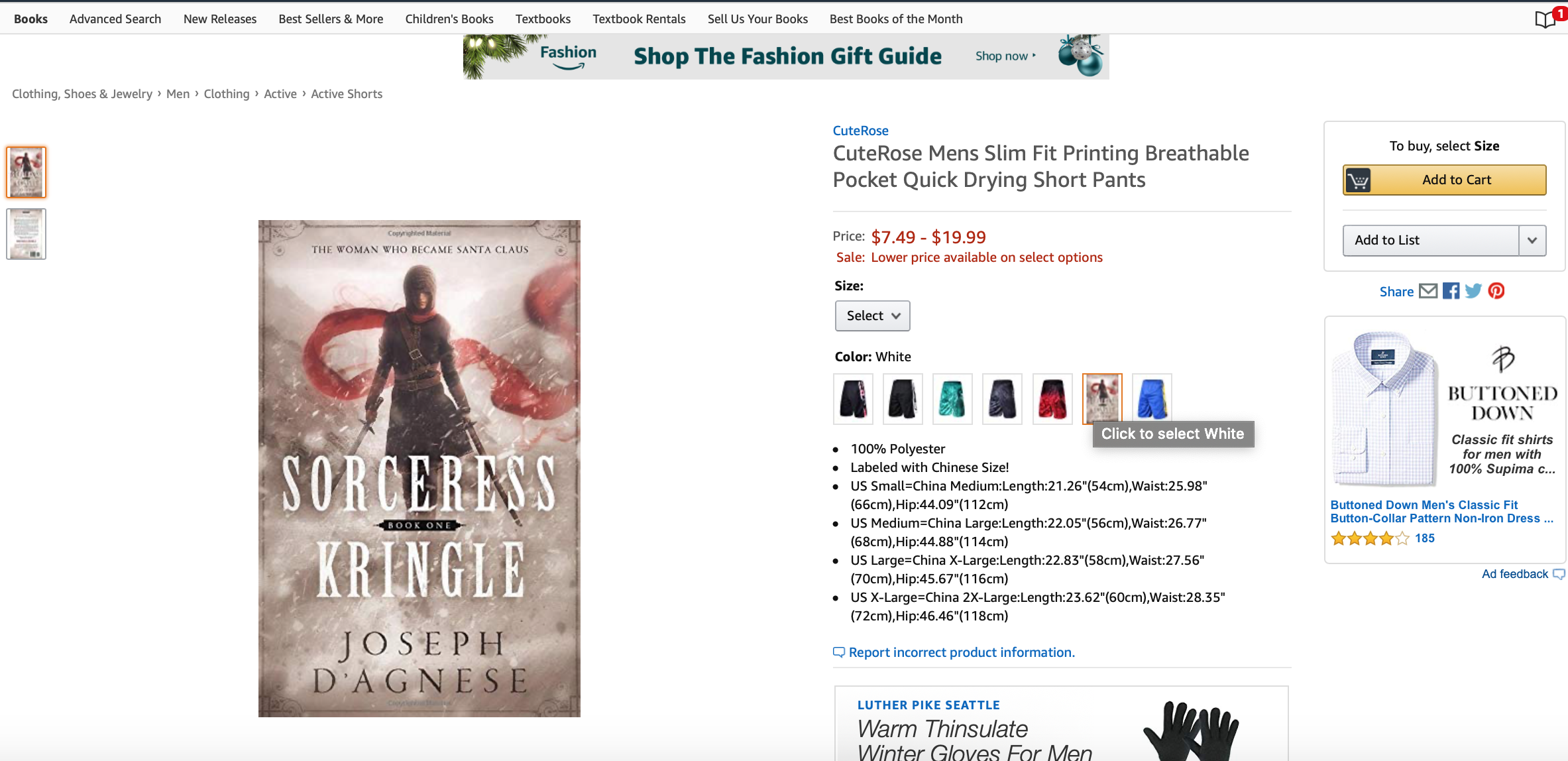
Task: Go to Best Sellers & More
Action: pyautogui.click(x=331, y=19)
